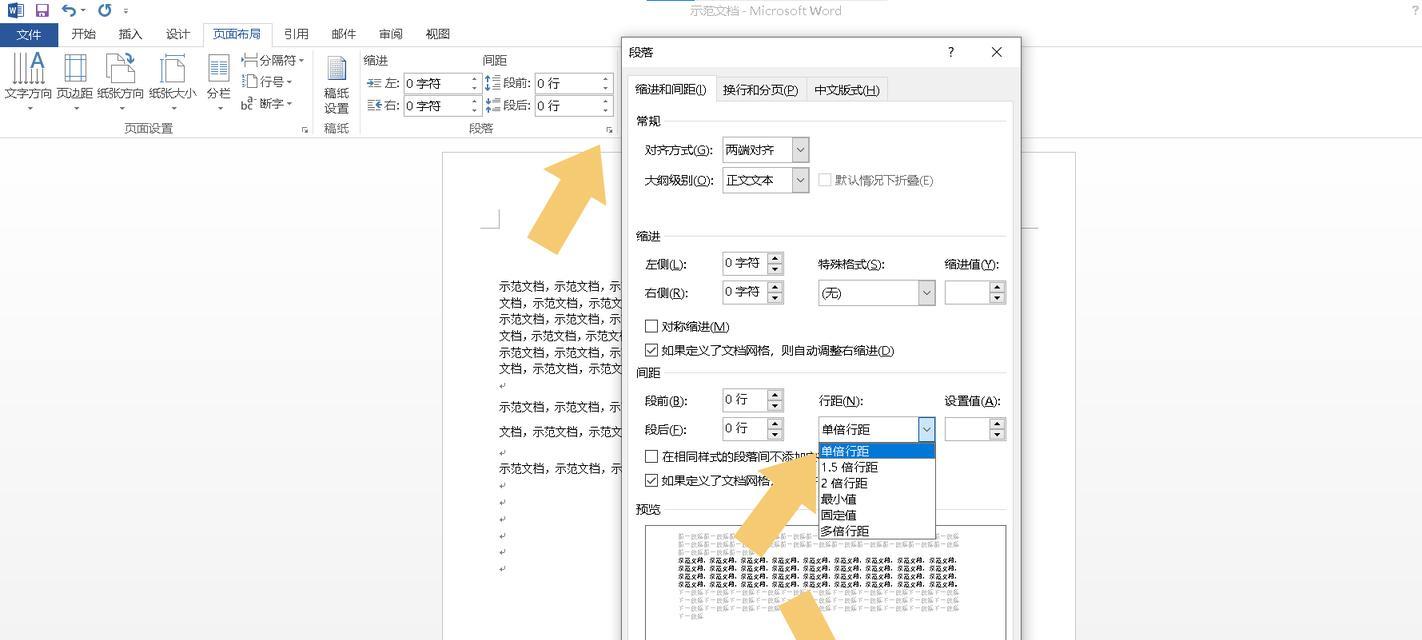Click the dialog 段前 spacing stepper
1422x640 pixels.
coord(775,400)
